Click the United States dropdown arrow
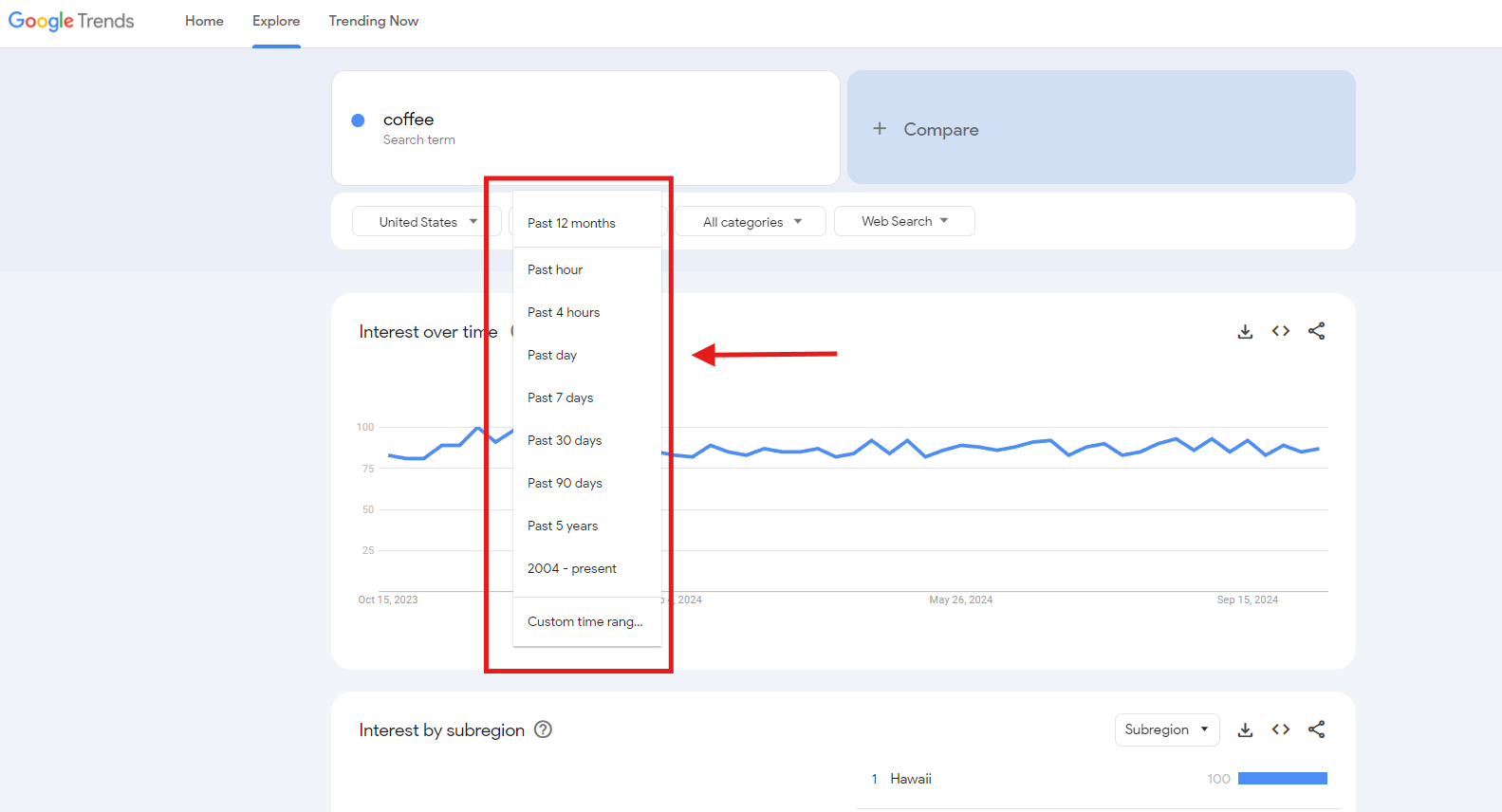This screenshot has width=1502, height=812. 473,221
